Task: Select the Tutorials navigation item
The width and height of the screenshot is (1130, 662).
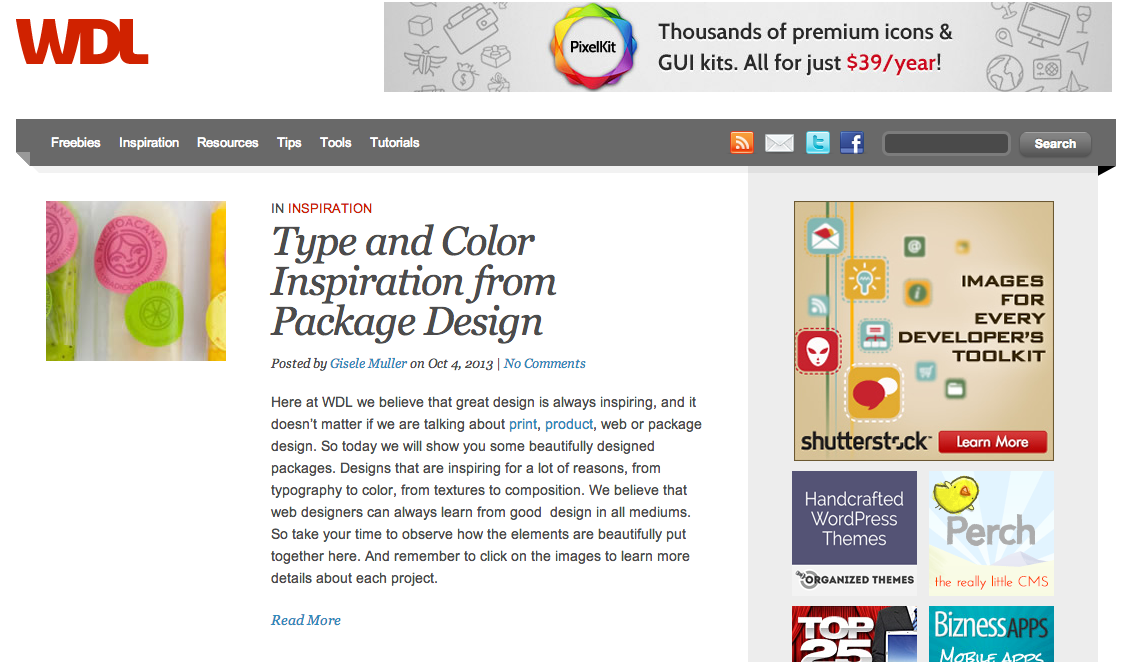Action: (x=394, y=142)
